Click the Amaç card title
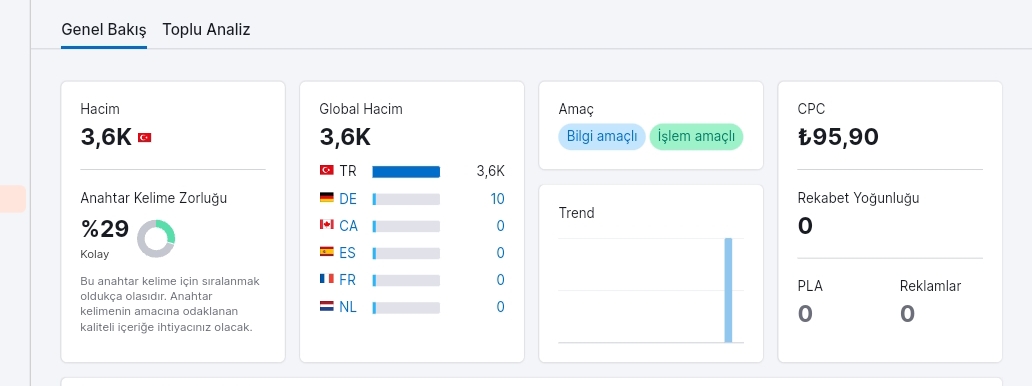 (576, 109)
